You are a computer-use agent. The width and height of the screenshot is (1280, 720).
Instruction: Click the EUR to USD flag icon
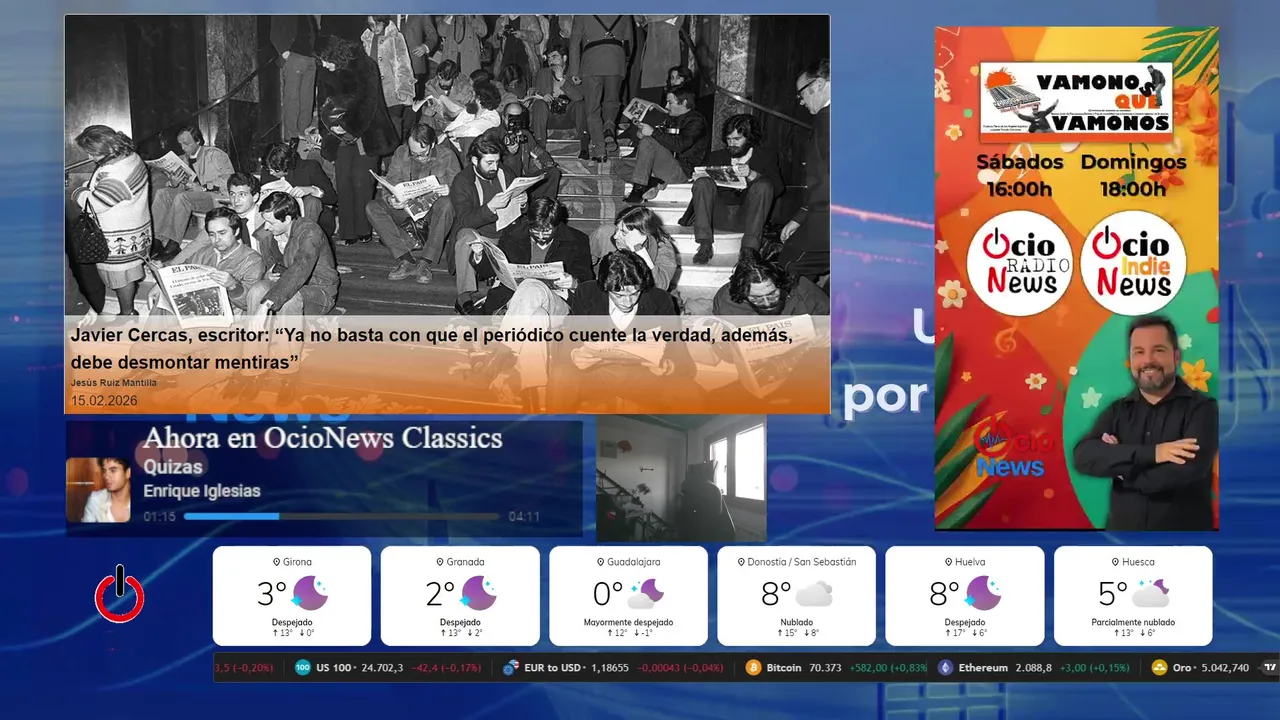(511, 667)
